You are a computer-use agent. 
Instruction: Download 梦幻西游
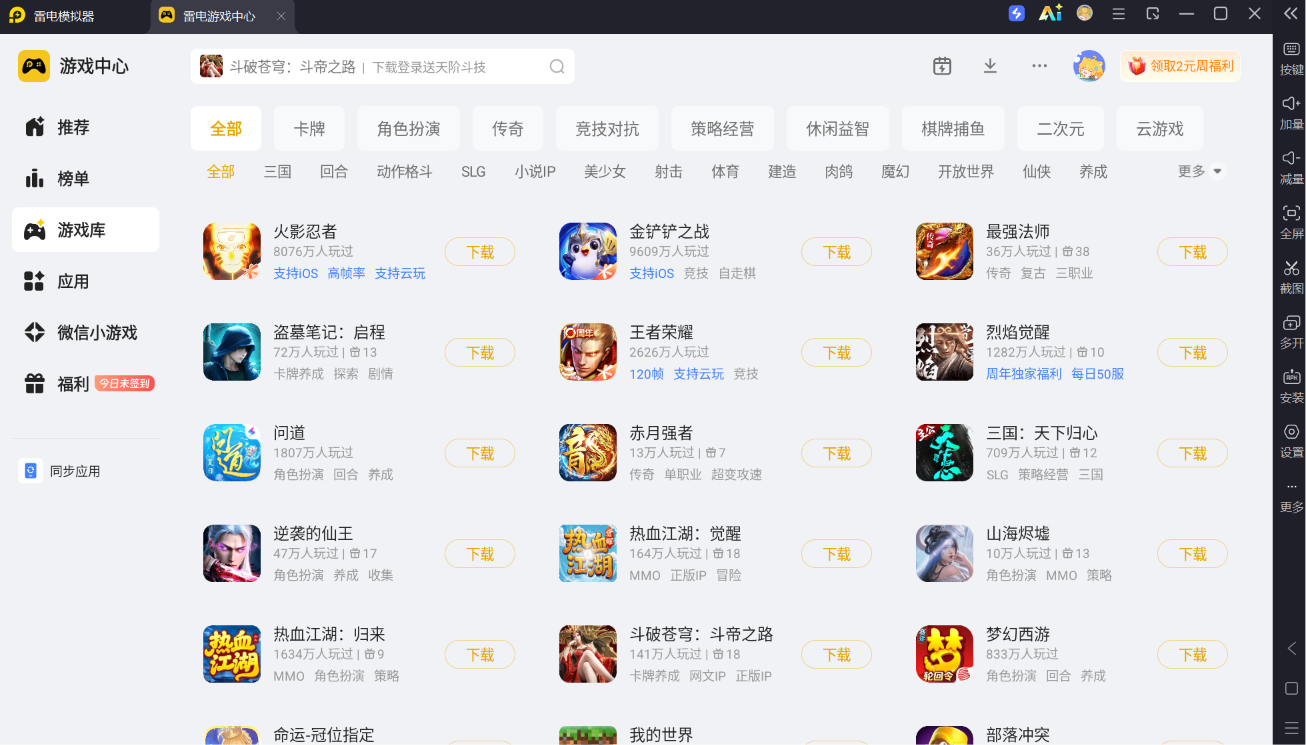[x=1192, y=655]
